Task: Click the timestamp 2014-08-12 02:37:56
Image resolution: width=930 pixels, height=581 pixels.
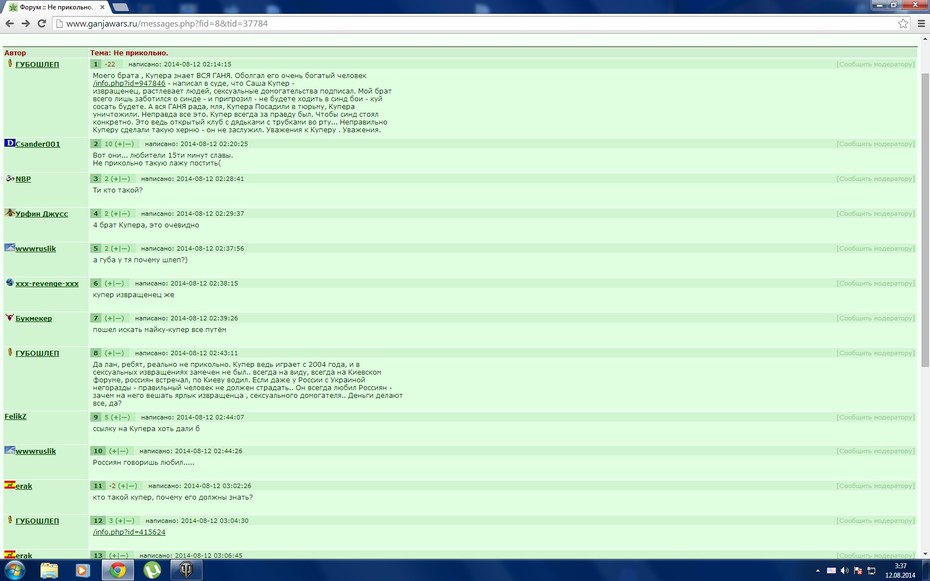Action: 210,248
